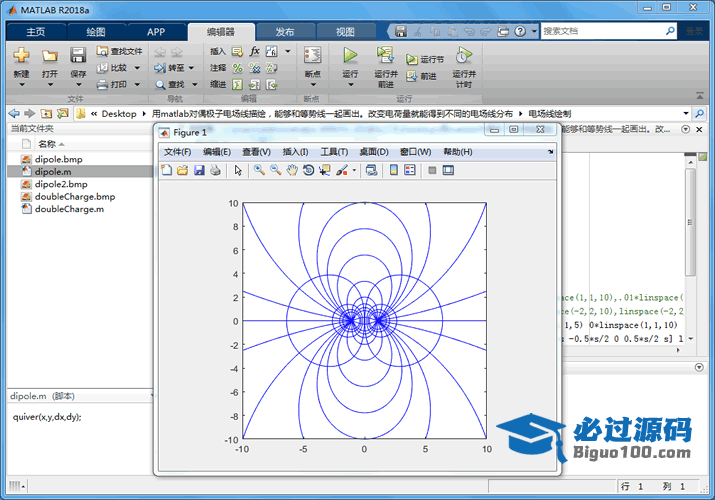Click the Save (保存) floppy icon in the ribbon

tap(78, 55)
